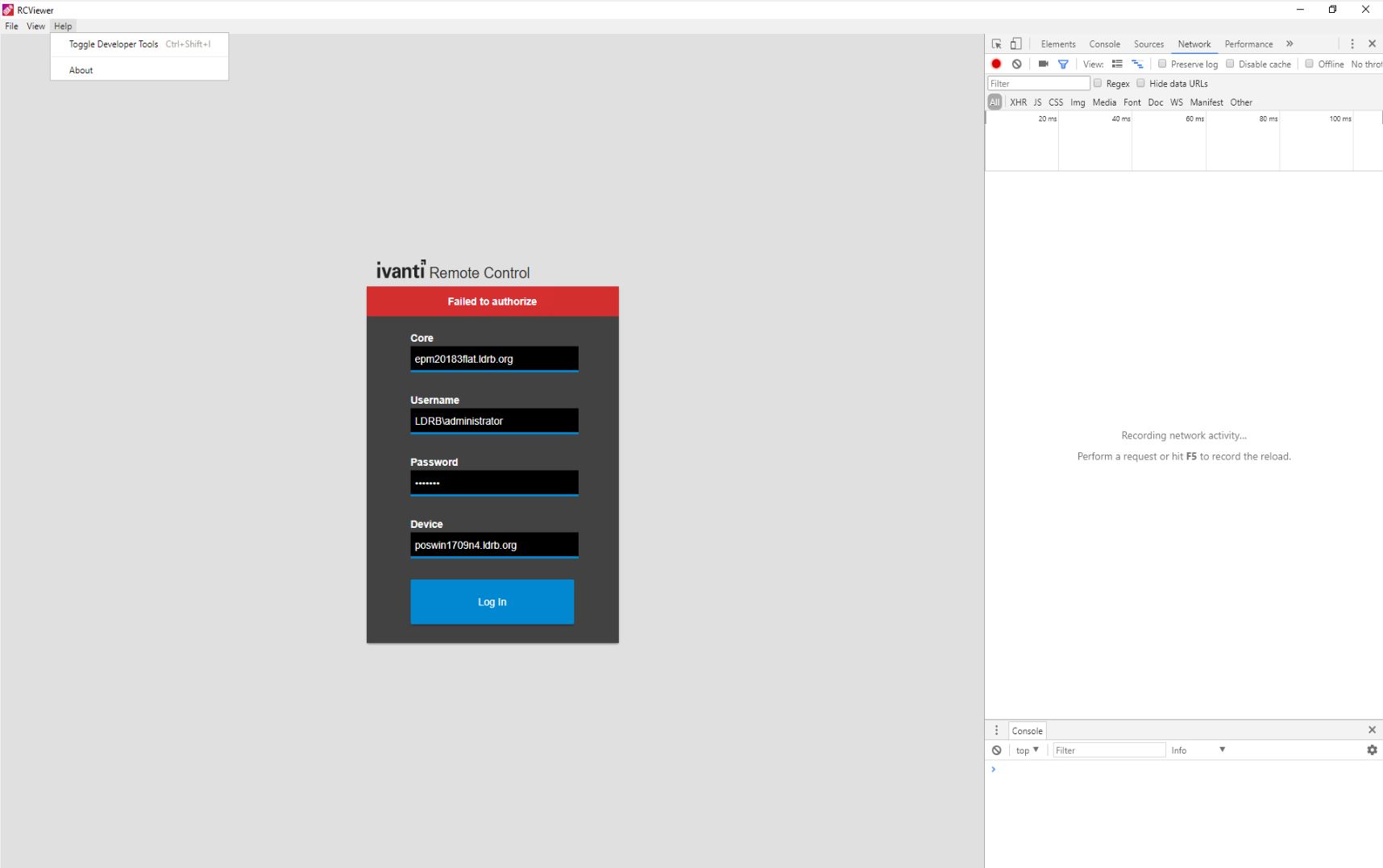Clear the network log
The image size is (1383, 868).
[x=1017, y=64]
